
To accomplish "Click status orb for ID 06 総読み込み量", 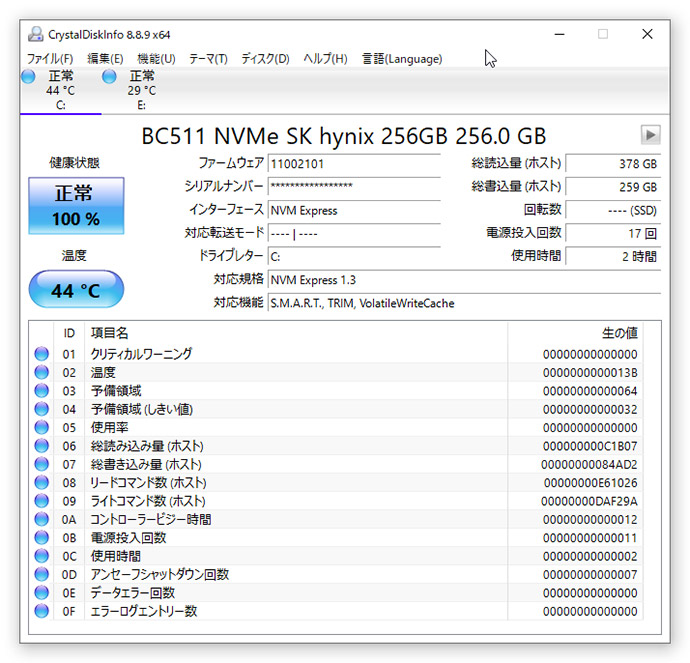I will (42, 446).
